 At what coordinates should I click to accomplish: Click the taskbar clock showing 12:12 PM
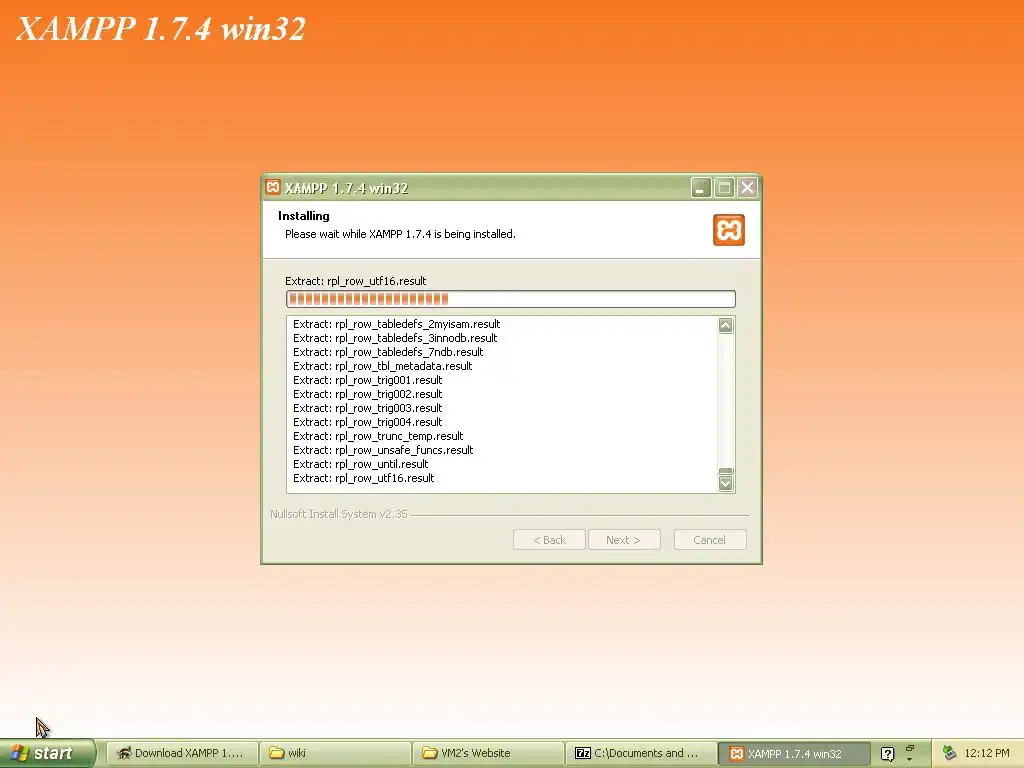pyautogui.click(x=987, y=753)
